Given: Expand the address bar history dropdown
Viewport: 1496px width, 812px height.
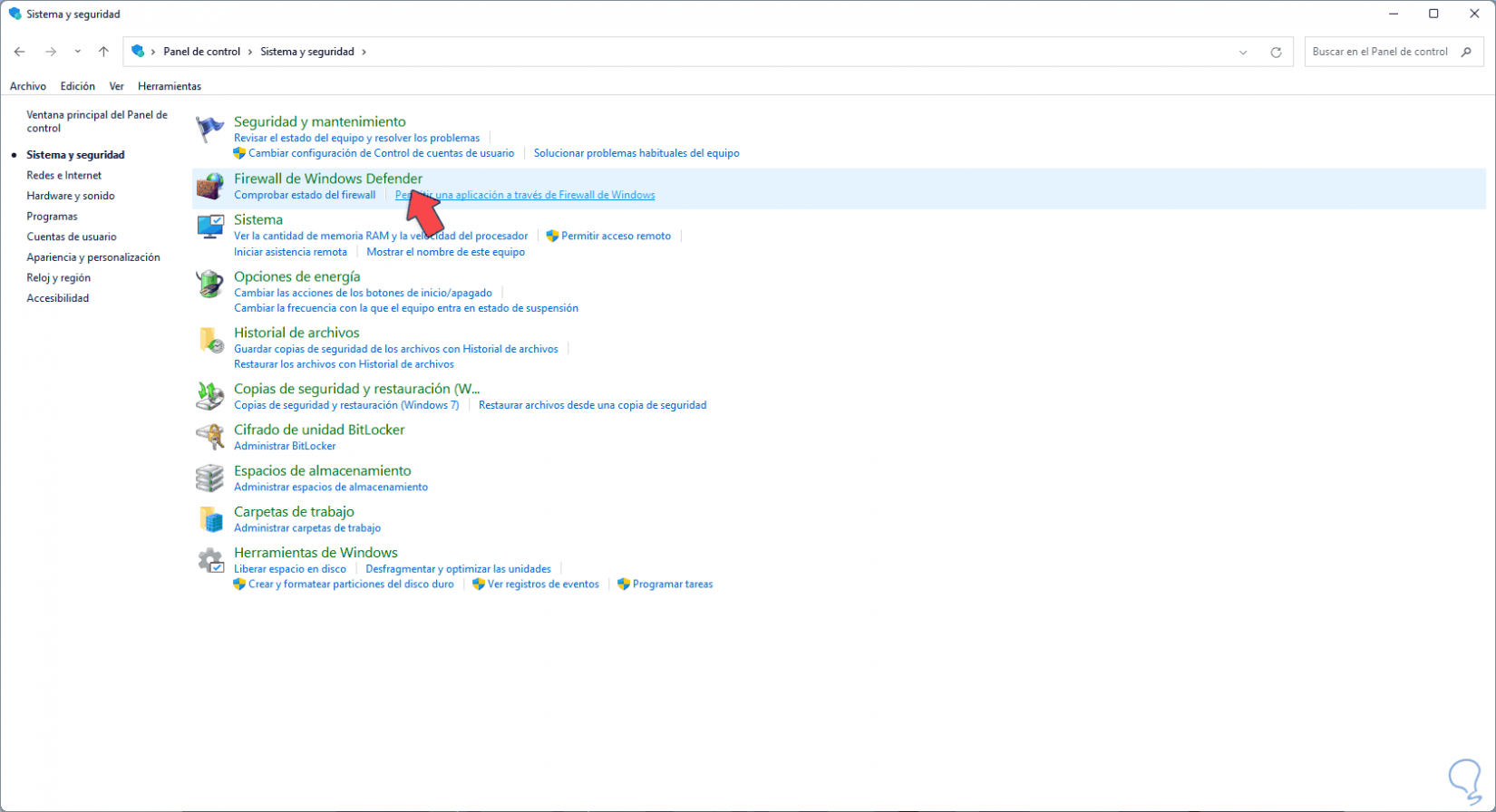Looking at the screenshot, I should pyautogui.click(x=1243, y=52).
